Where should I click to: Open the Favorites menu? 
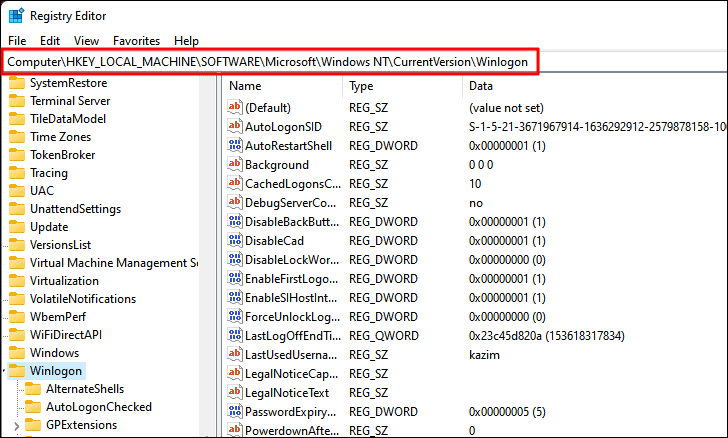(x=136, y=41)
